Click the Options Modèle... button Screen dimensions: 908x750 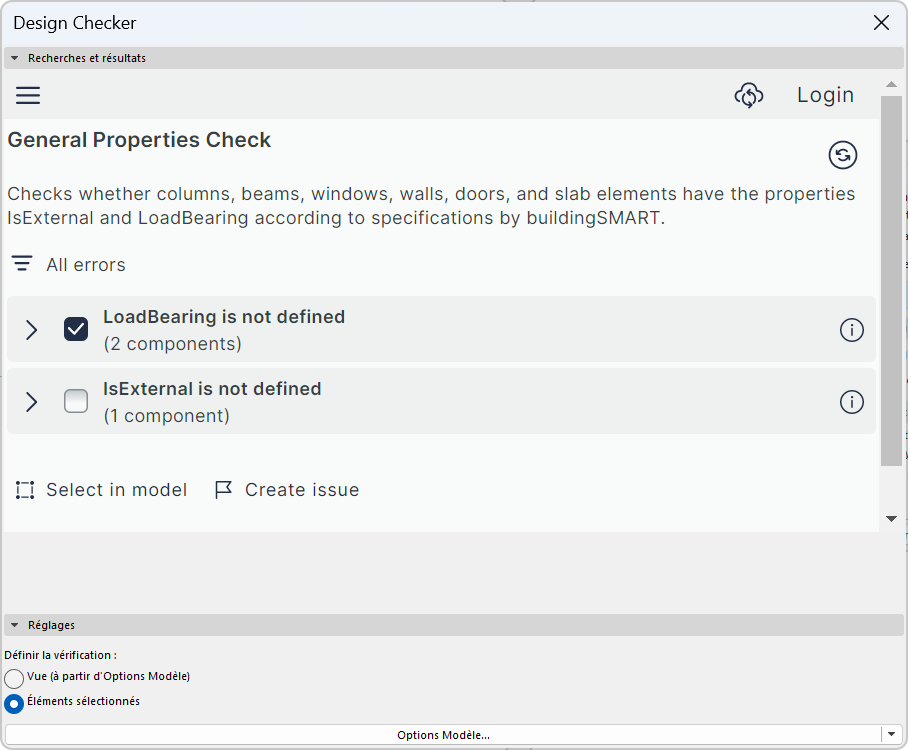(x=443, y=735)
